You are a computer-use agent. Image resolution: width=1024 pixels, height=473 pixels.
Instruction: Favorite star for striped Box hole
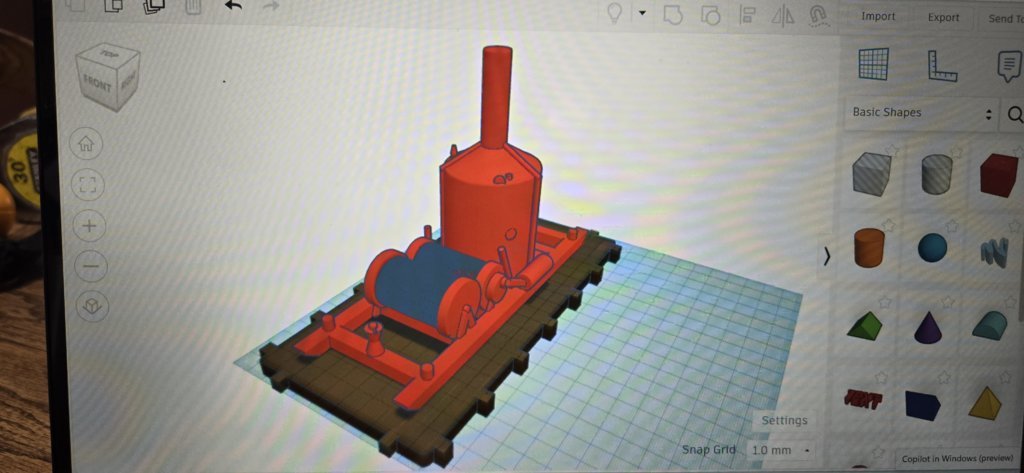point(891,150)
